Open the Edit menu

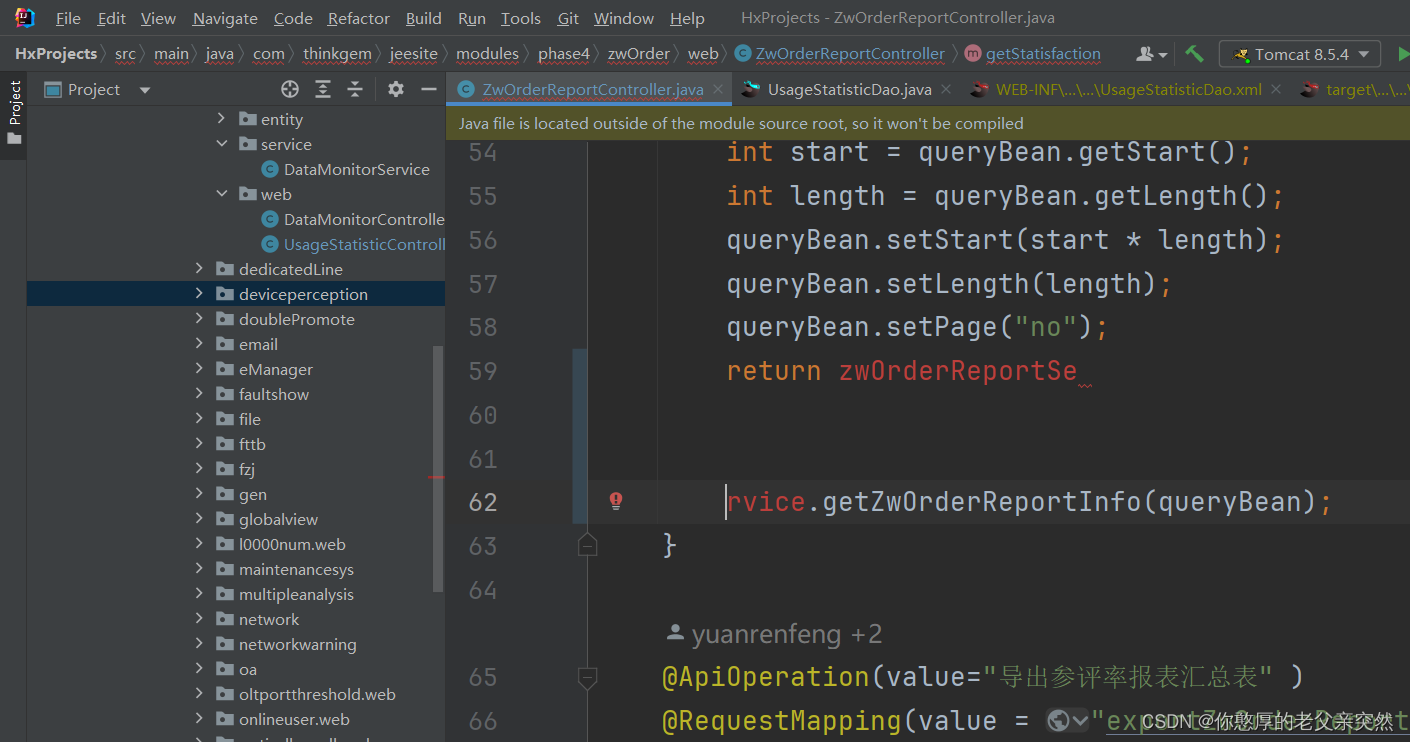coord(112,18)
